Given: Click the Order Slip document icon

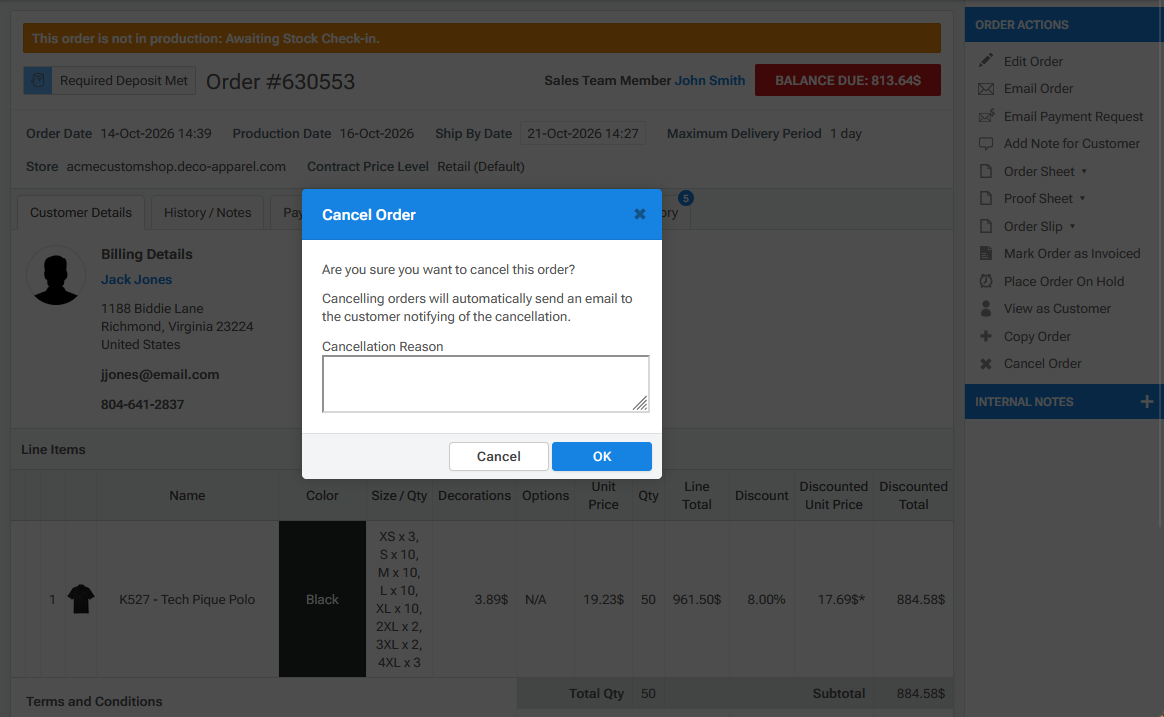Looking at the screenshot, I should (x=986, y=226).
